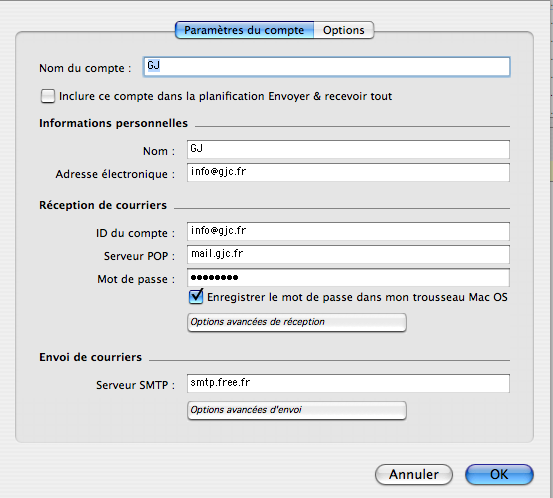This screenshot has width=553, height=498.
Task: Cancel with the Annuler button
Action: click(414, 474)
